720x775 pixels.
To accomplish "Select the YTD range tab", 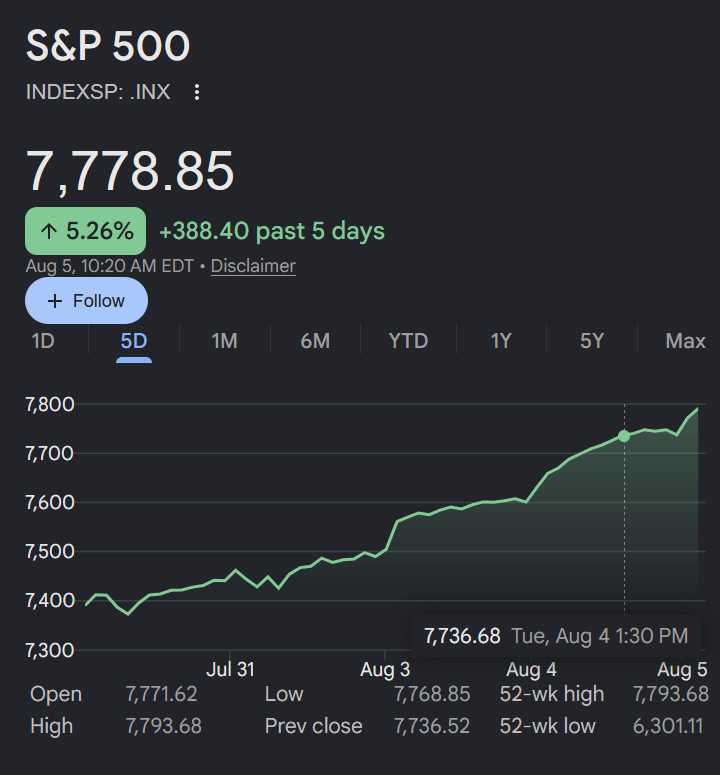I will pyautogui.click(x=408, y=341).
